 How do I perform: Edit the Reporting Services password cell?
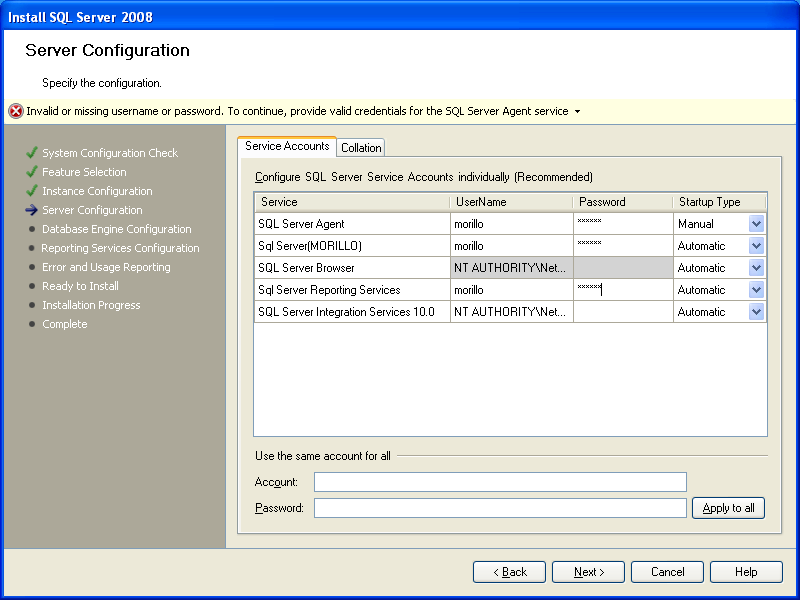[623, 289]
